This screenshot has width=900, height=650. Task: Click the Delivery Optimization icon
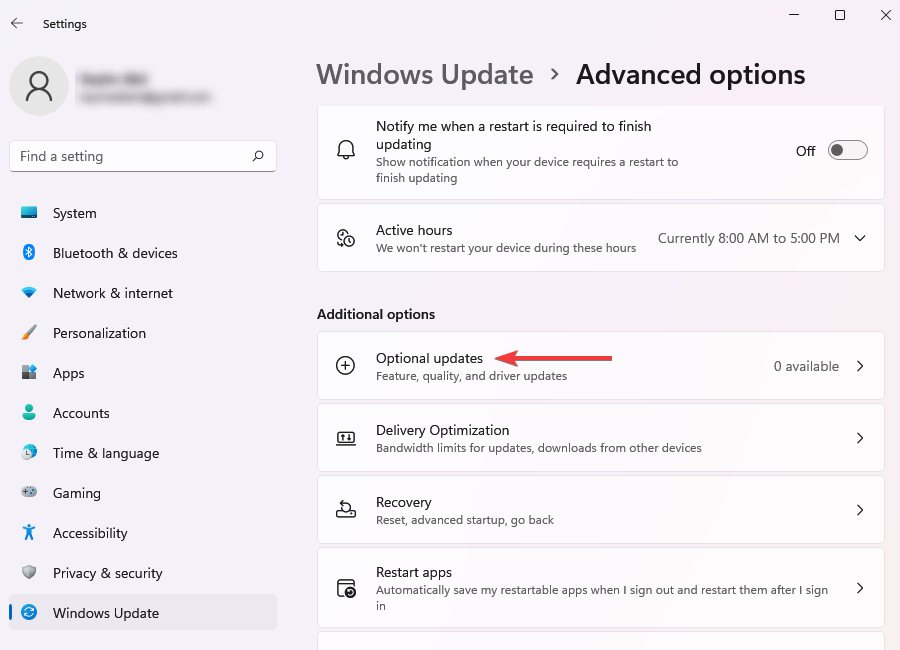tap(346, 438)
